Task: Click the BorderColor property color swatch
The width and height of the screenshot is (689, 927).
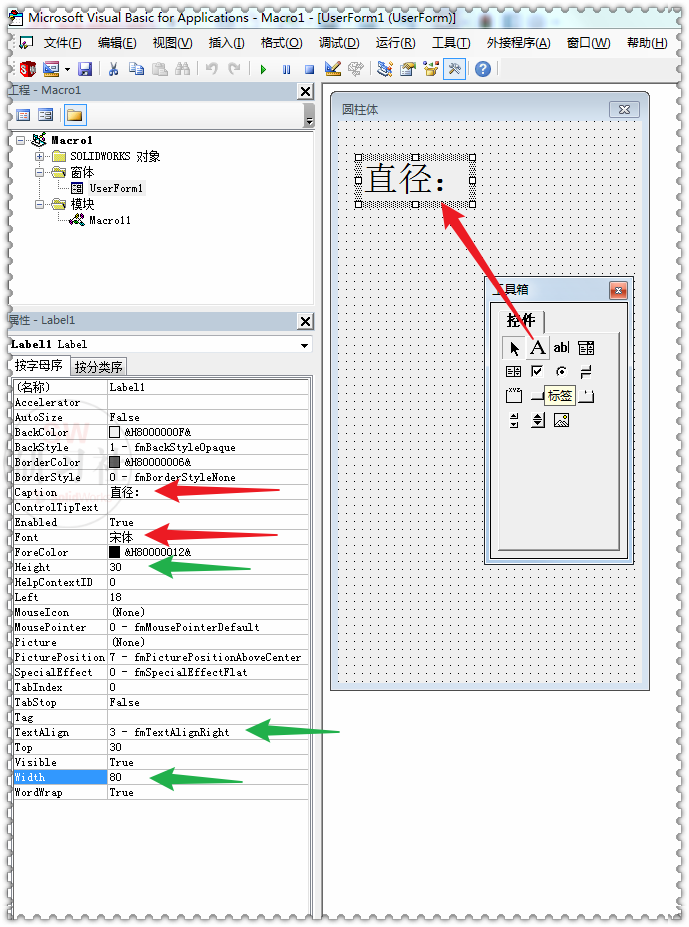Action: pos(115,462)
